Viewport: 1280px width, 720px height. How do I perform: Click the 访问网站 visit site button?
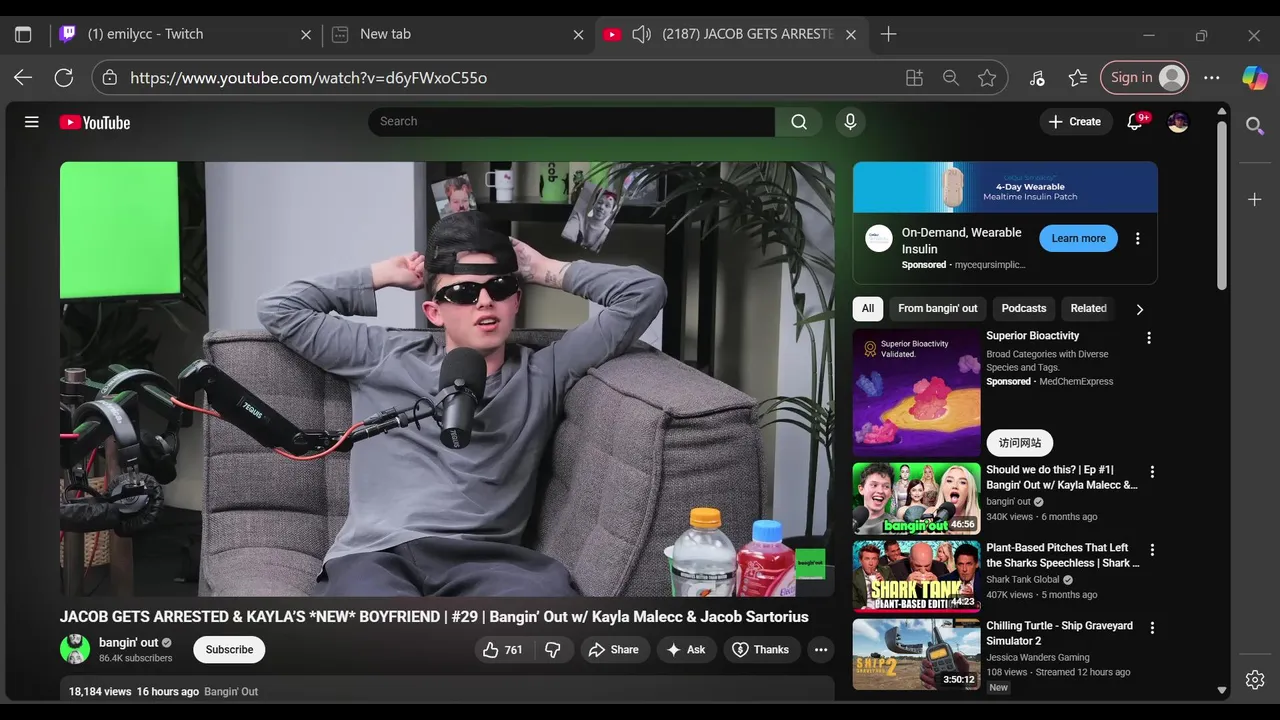(x=1019, y=443)
